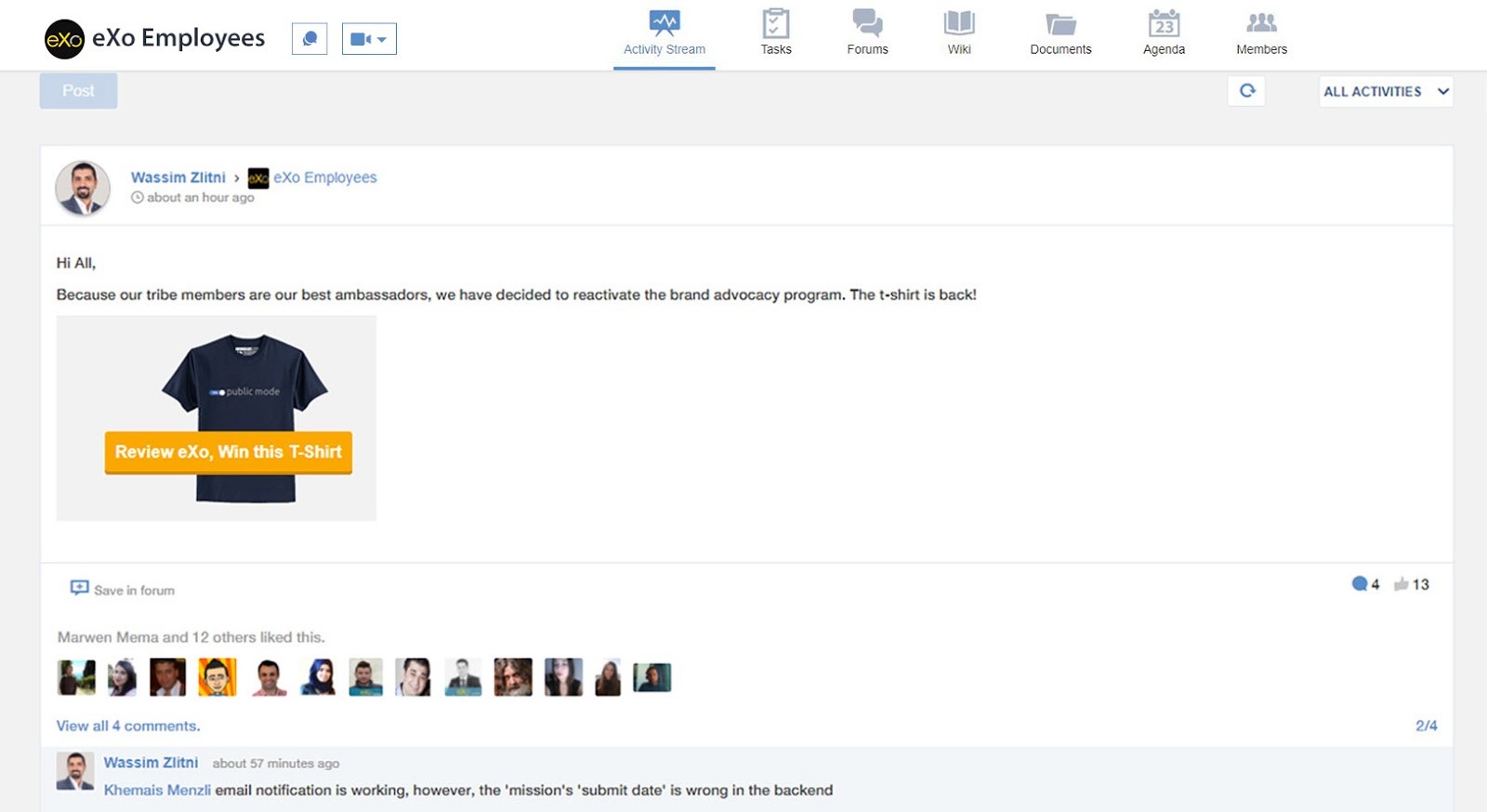Screen dimensions: 1487x812
Task: Open the last liker avatar
Action: (652, 677)
